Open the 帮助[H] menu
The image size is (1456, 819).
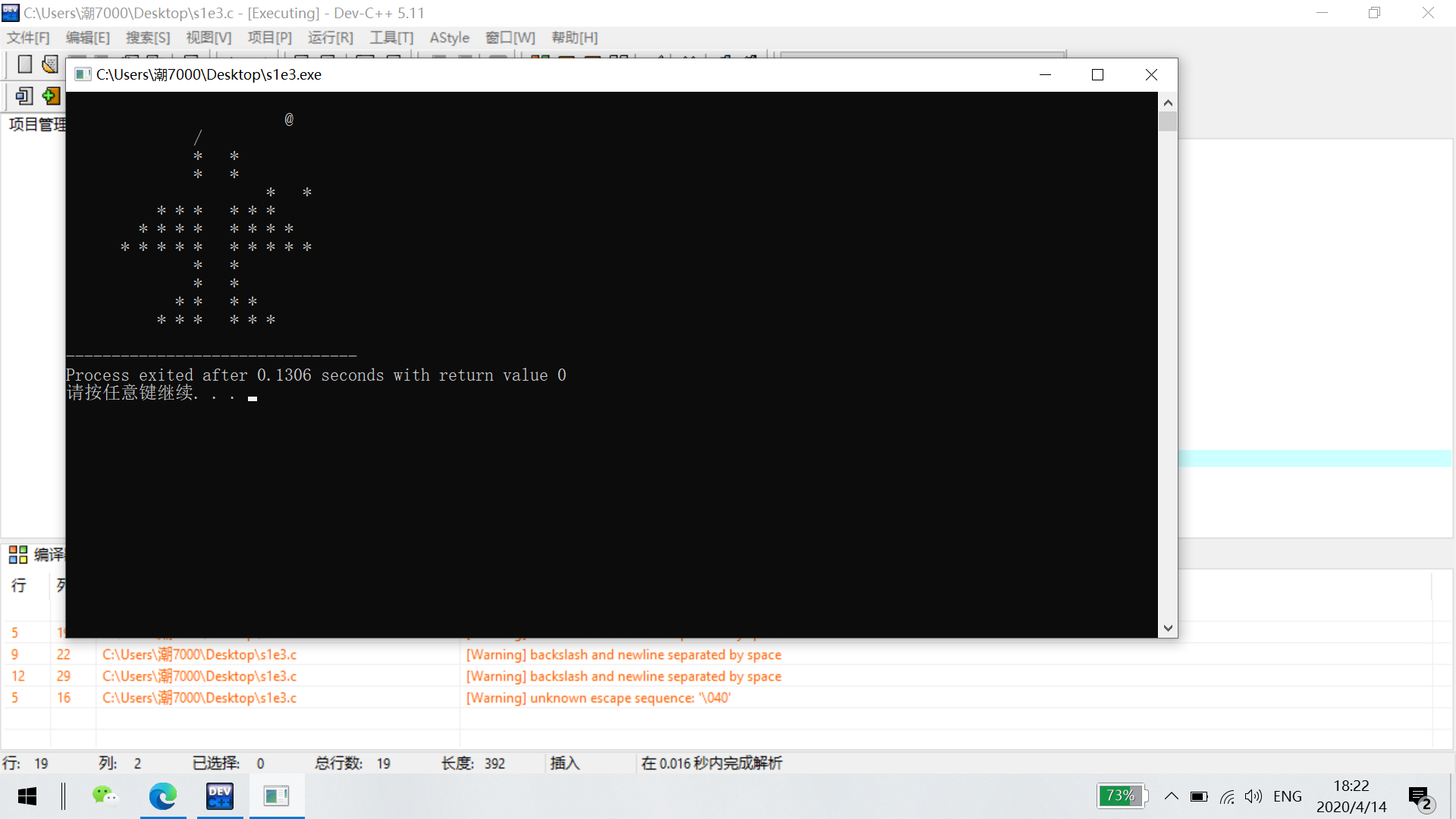pyautogui.click(x=575, y=38)
